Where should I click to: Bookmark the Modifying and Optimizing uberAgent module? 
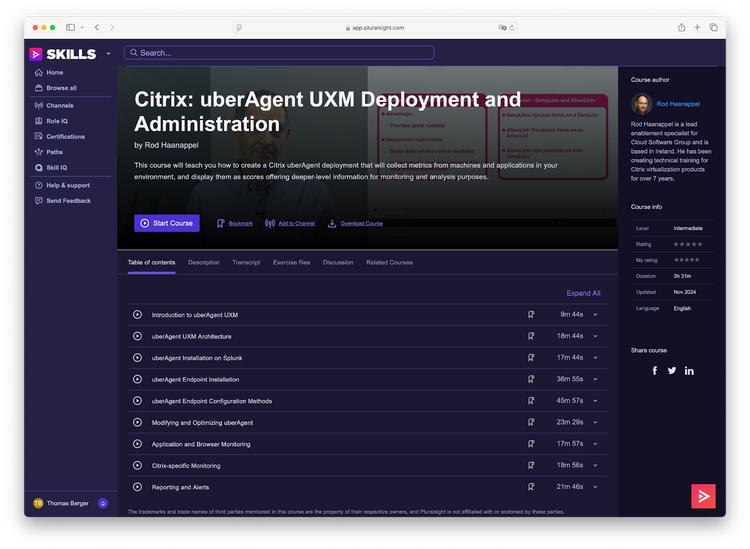point(531,422)
